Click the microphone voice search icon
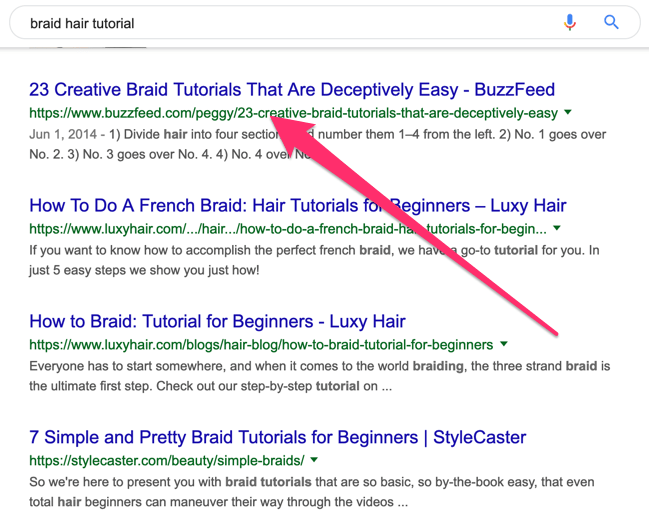 coord(570,22)
